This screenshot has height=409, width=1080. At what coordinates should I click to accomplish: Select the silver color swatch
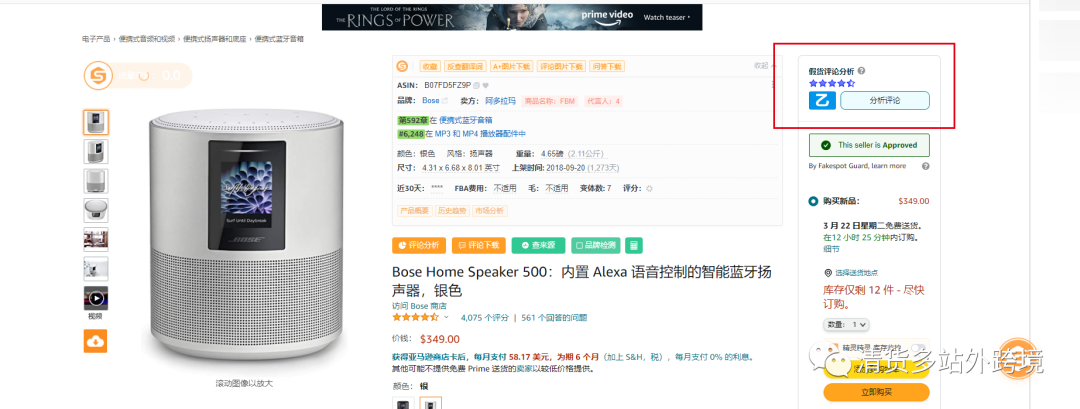(x=431, y=403)
